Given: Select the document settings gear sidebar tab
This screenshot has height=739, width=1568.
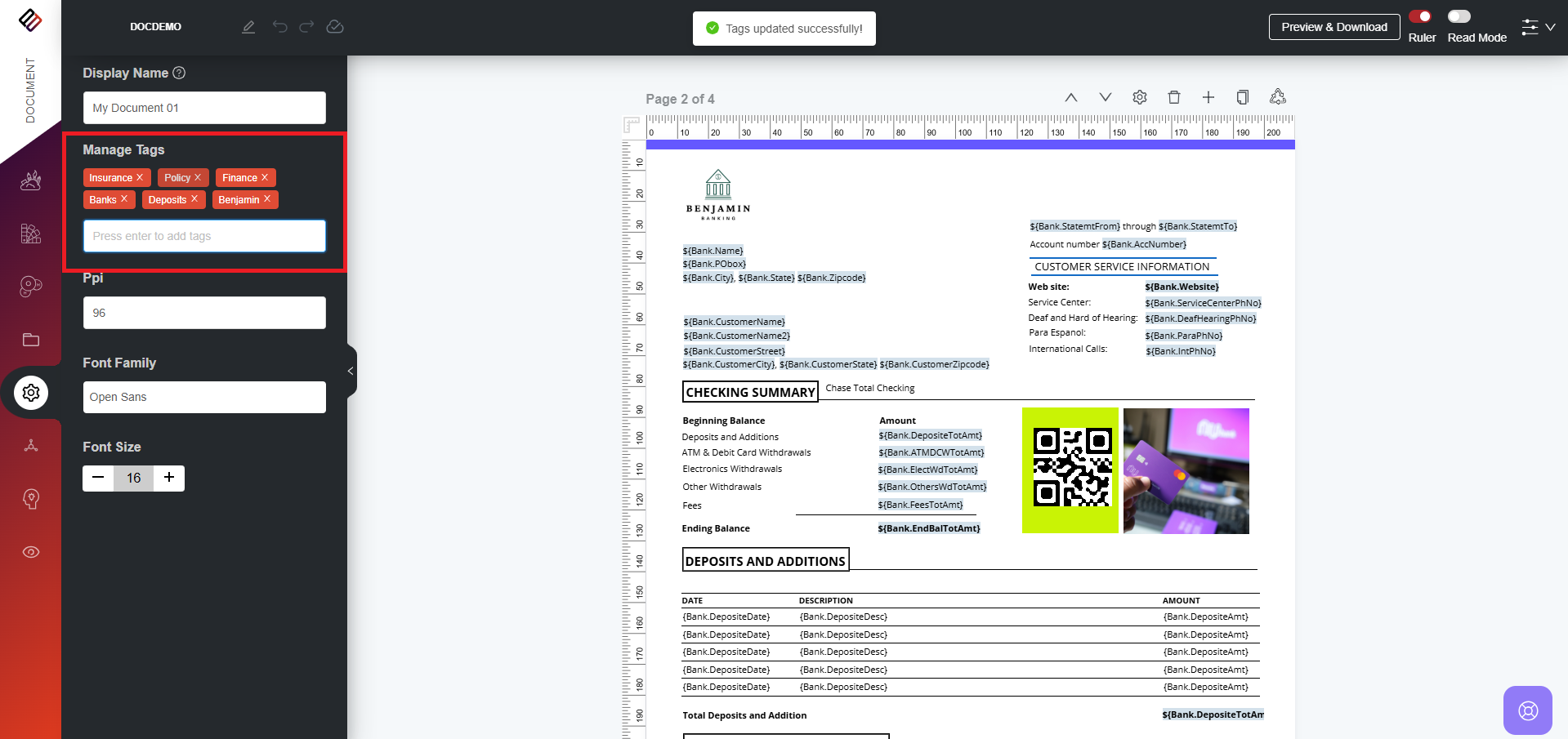Looking at the screenshot, I should click(x=31, y=393).
